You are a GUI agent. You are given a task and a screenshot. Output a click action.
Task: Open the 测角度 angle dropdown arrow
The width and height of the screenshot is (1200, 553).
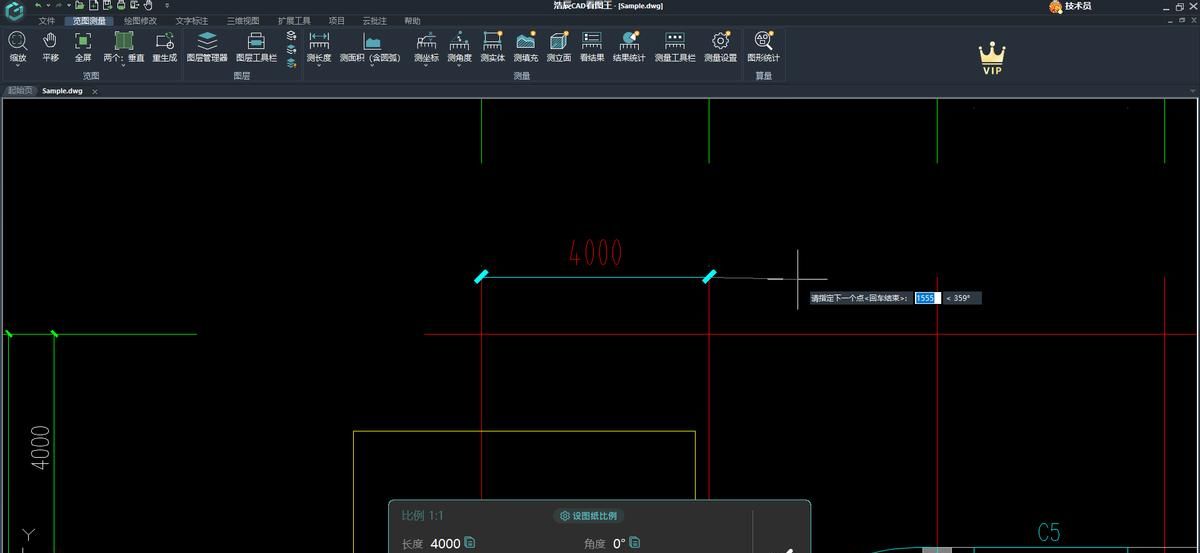click(x=459, y=66)
